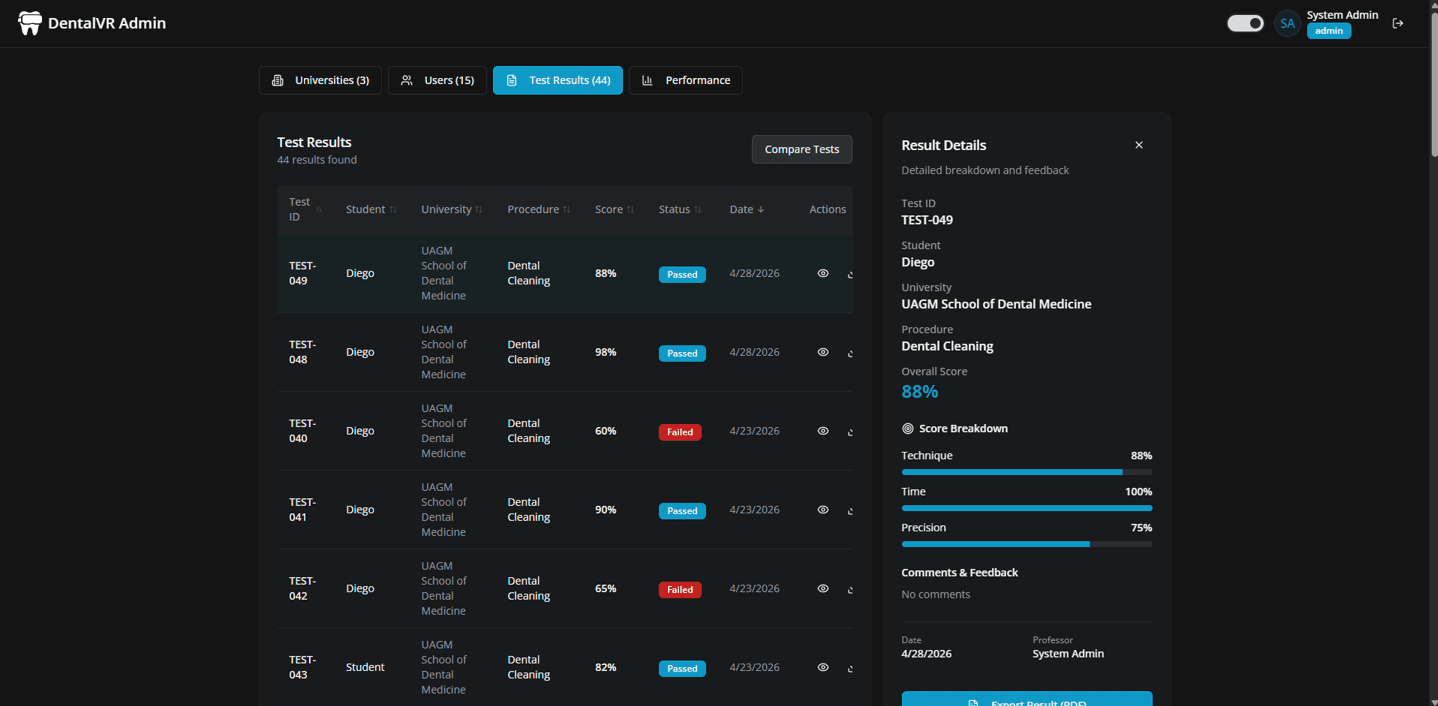Screen dimensions: 1438x706
Task: Click the document icon in the Test Results tab
Action: tap(512, 80)
